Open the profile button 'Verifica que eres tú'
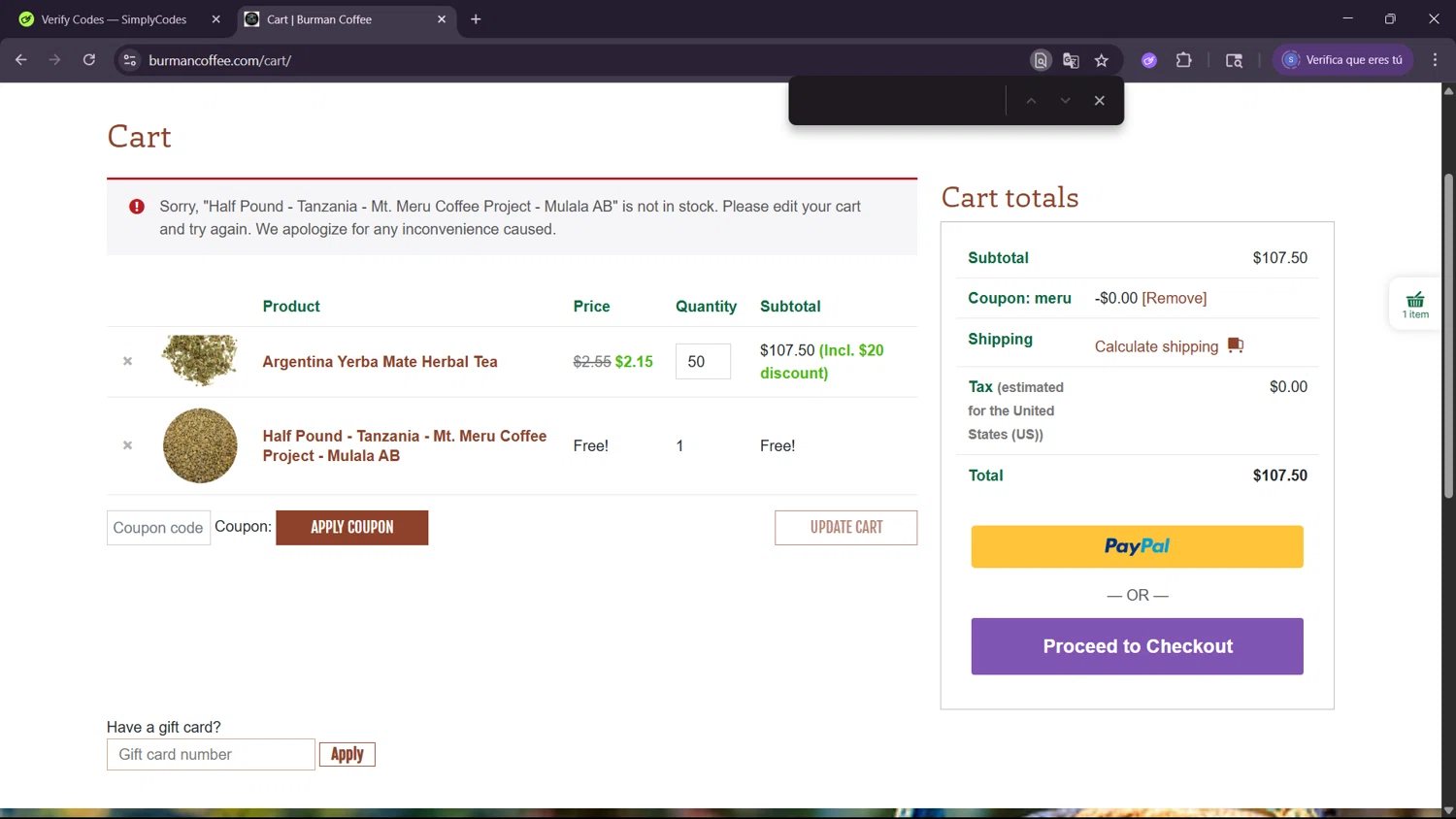Screen dimensions: 1456x819 point(1343,60)
